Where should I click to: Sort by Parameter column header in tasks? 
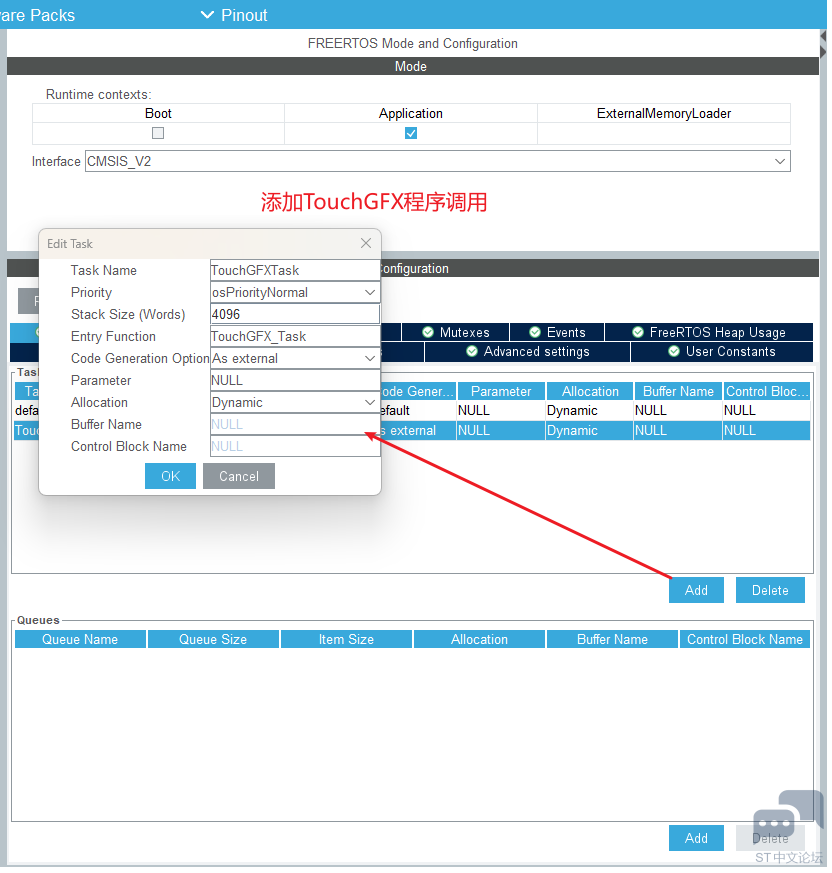point(503,393)
